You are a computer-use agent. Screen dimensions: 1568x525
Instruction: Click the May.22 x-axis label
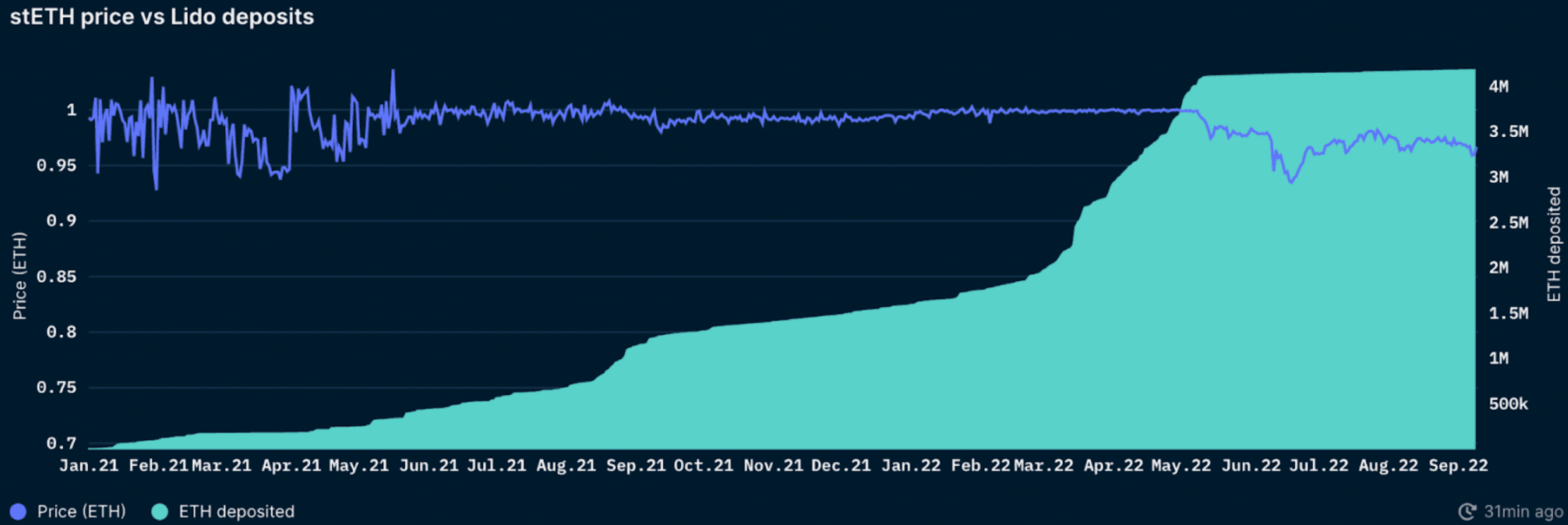tap(1180, 466)
